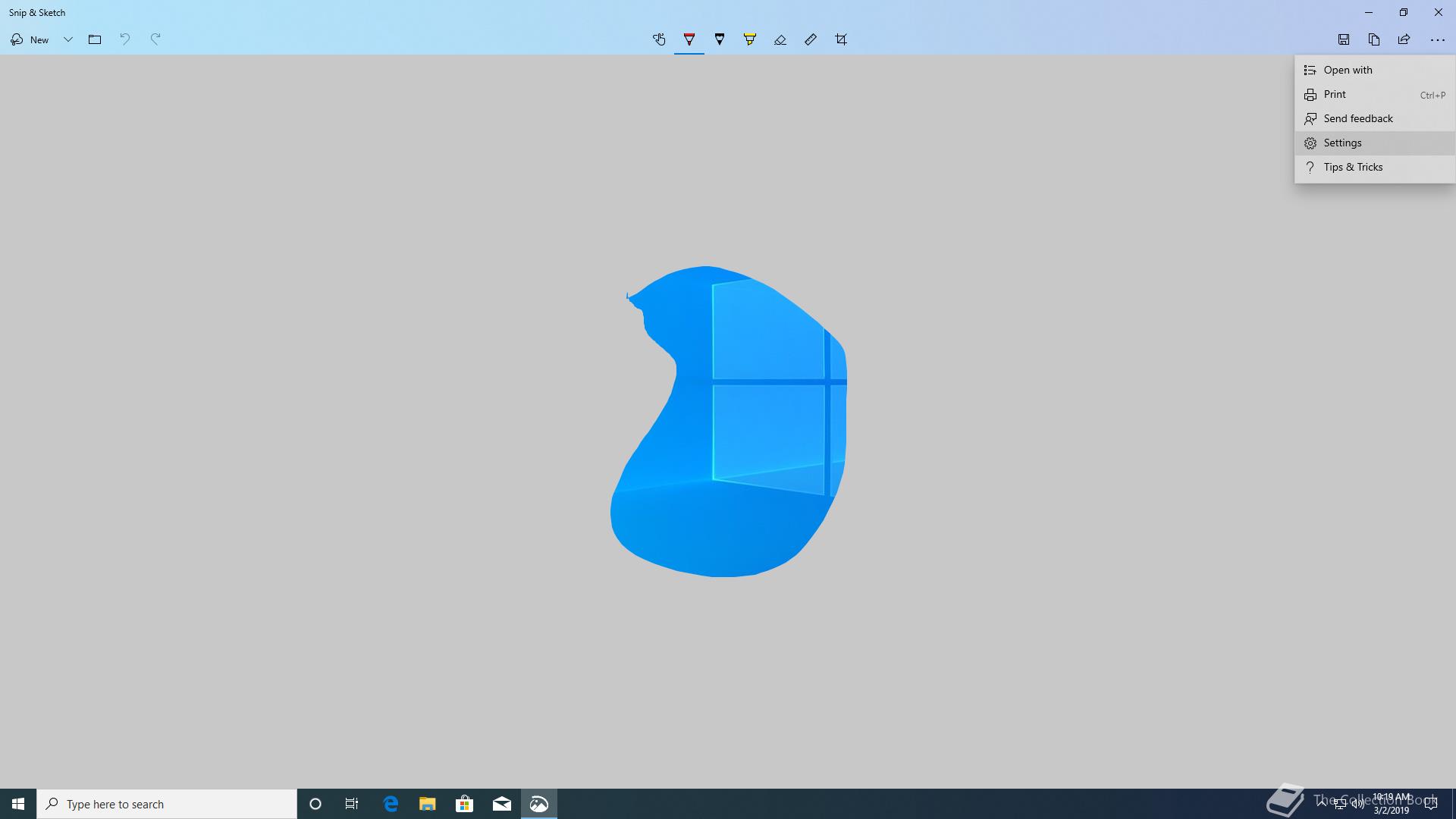This screenshot has height=819, width=1456.
Task: Open the Windows Start menu
Action: click(18, 804)
